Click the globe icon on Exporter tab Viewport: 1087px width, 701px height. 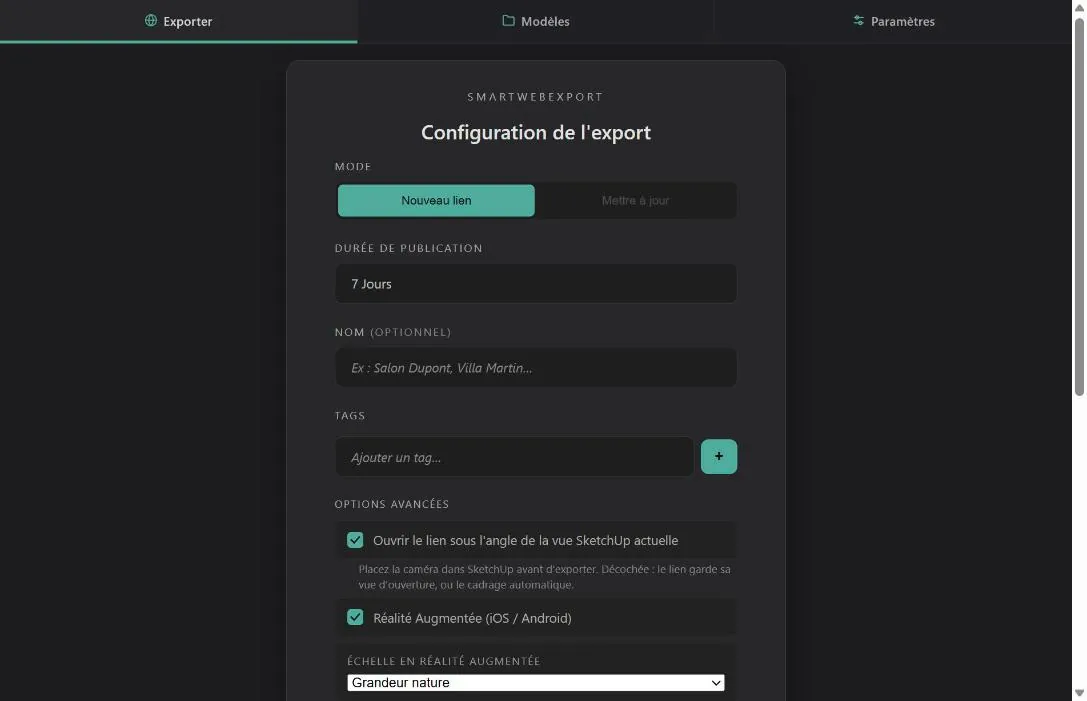click(150, 21)
